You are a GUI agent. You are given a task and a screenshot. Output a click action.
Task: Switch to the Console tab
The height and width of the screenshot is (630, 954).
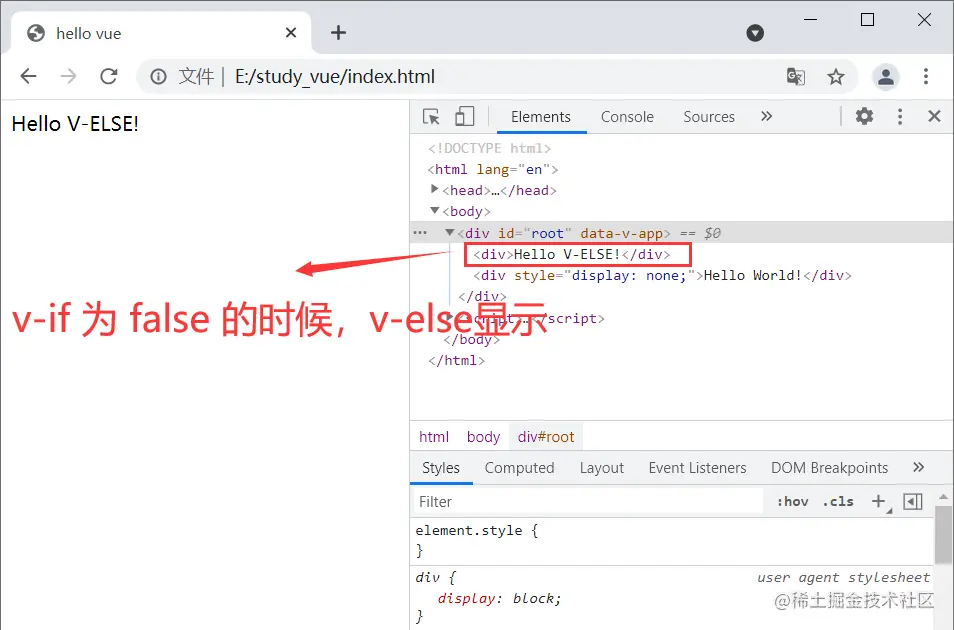(x=627, y=117)
